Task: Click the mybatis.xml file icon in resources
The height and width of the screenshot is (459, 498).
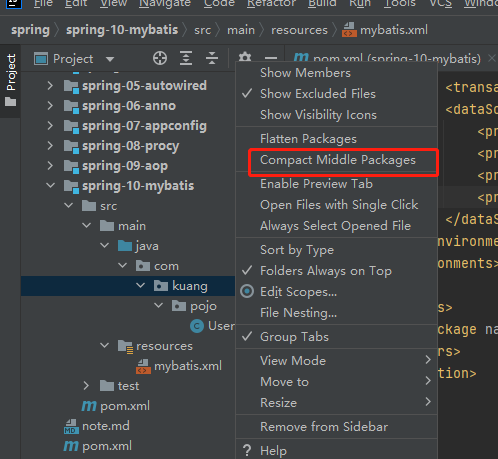Action: click(143, 366)
